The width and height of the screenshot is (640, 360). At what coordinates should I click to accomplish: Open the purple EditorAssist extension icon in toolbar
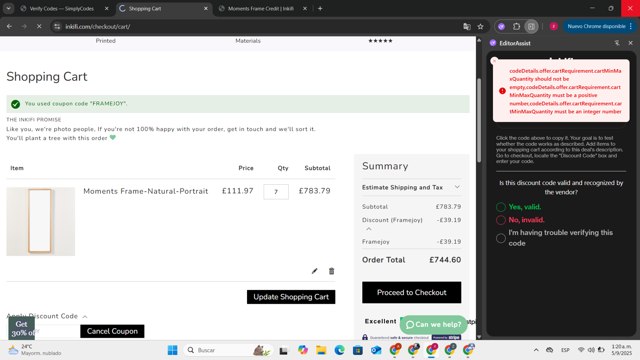click(501, 27)
